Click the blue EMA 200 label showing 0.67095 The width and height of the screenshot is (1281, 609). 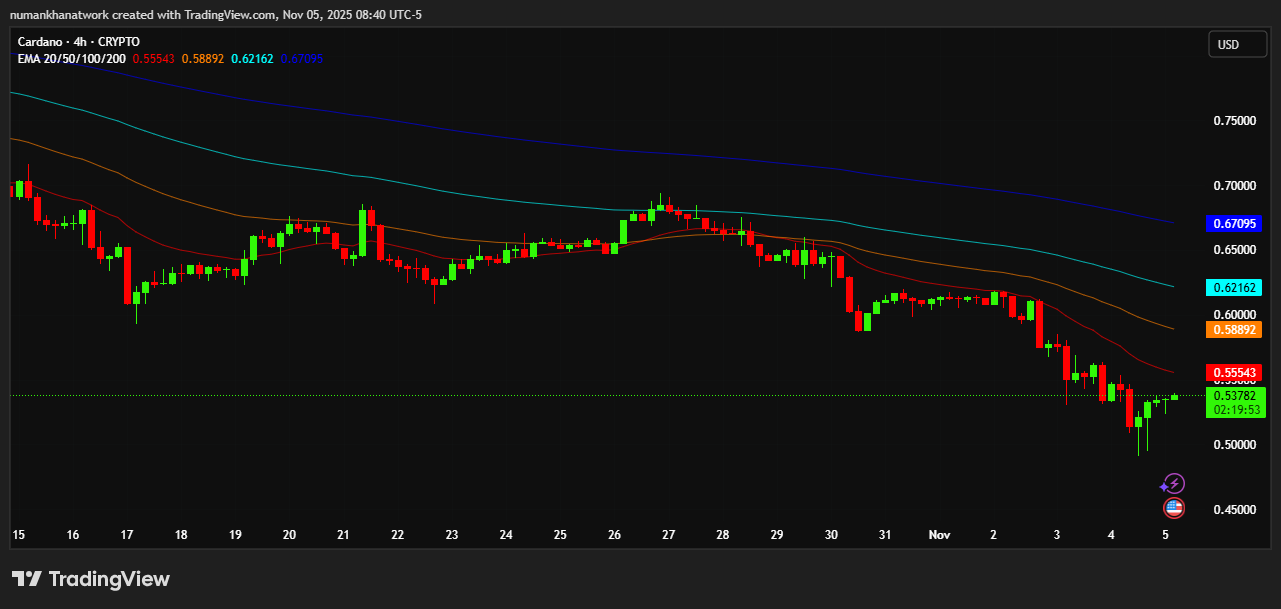[x=1234, y=224]
